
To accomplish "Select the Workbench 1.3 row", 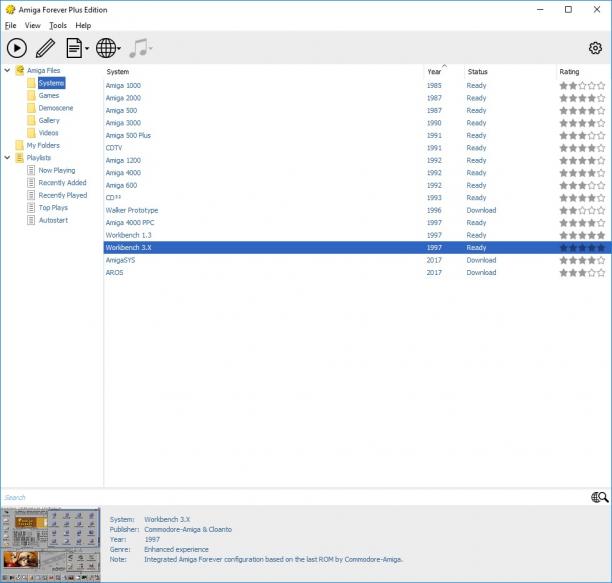I will click(357, 235).
